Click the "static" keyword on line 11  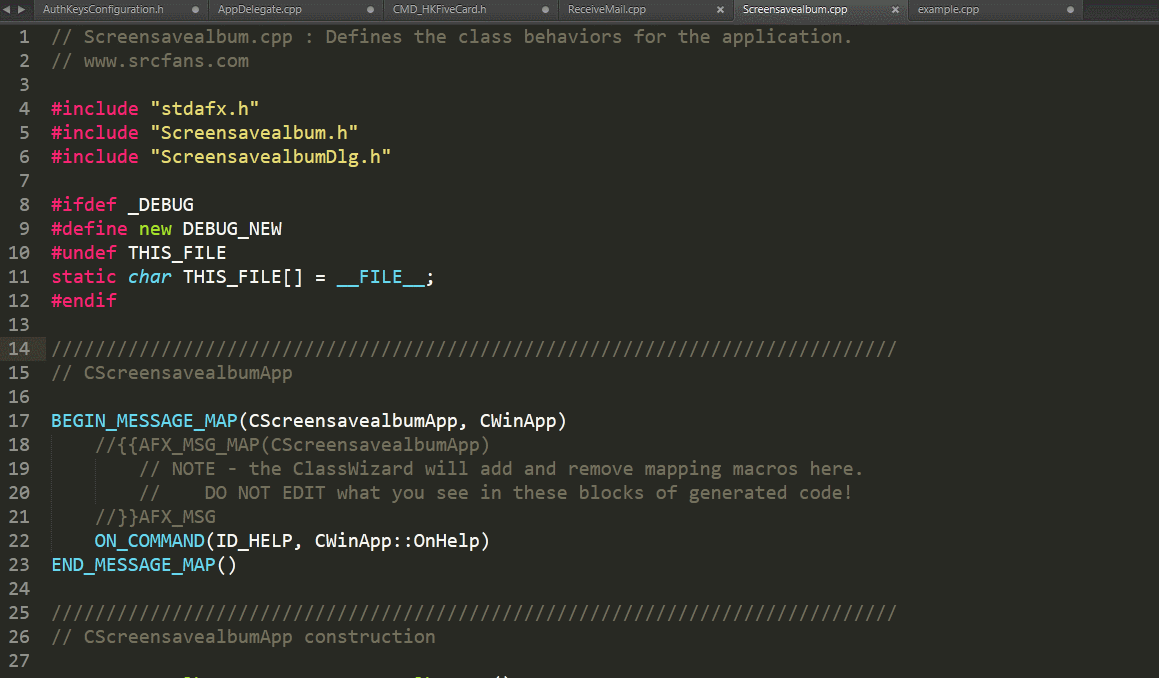(84, 277)
